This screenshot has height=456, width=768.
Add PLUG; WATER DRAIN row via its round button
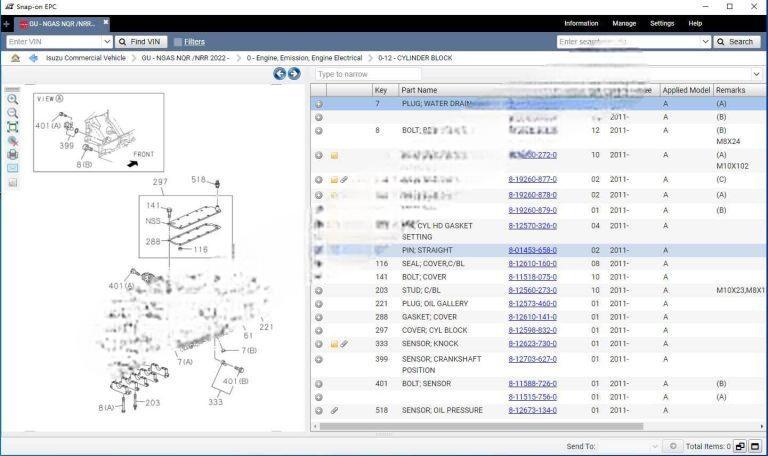click(x=319, y=104)
